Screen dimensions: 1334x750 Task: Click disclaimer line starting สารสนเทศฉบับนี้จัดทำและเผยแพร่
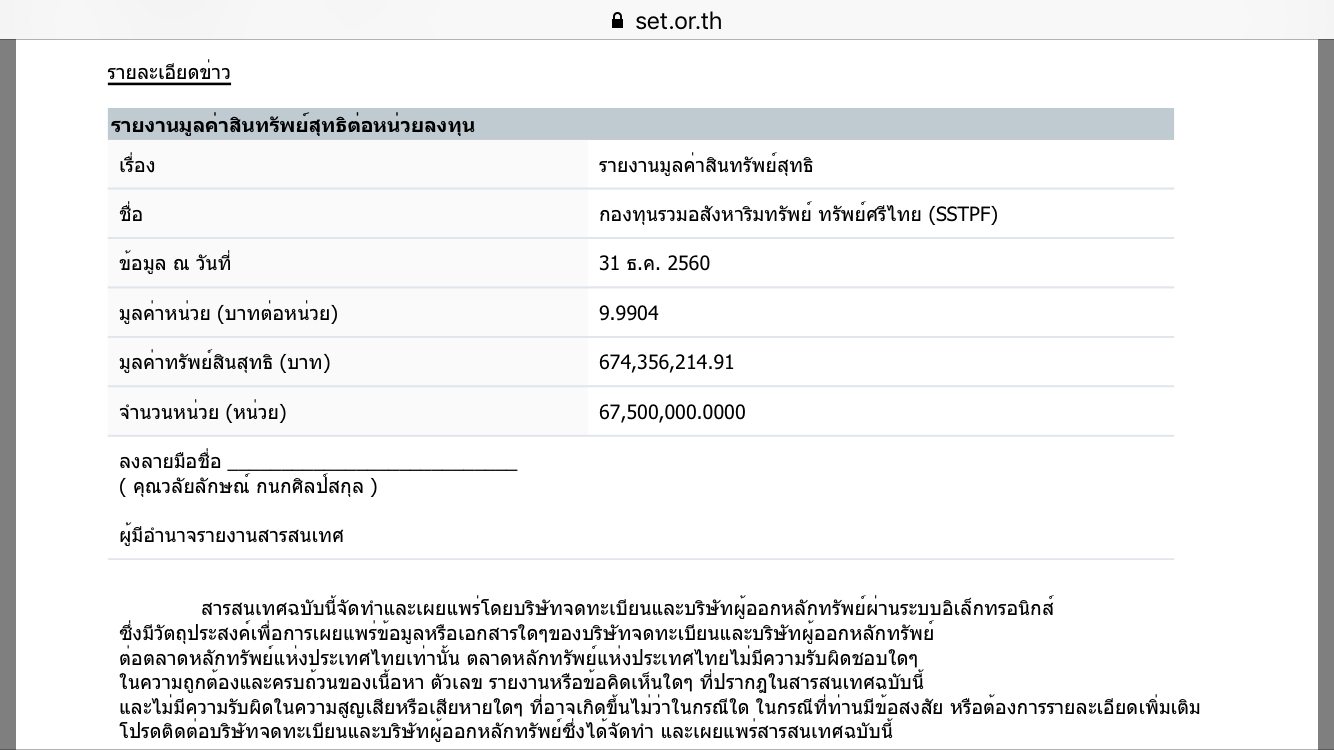pos(627,608)
